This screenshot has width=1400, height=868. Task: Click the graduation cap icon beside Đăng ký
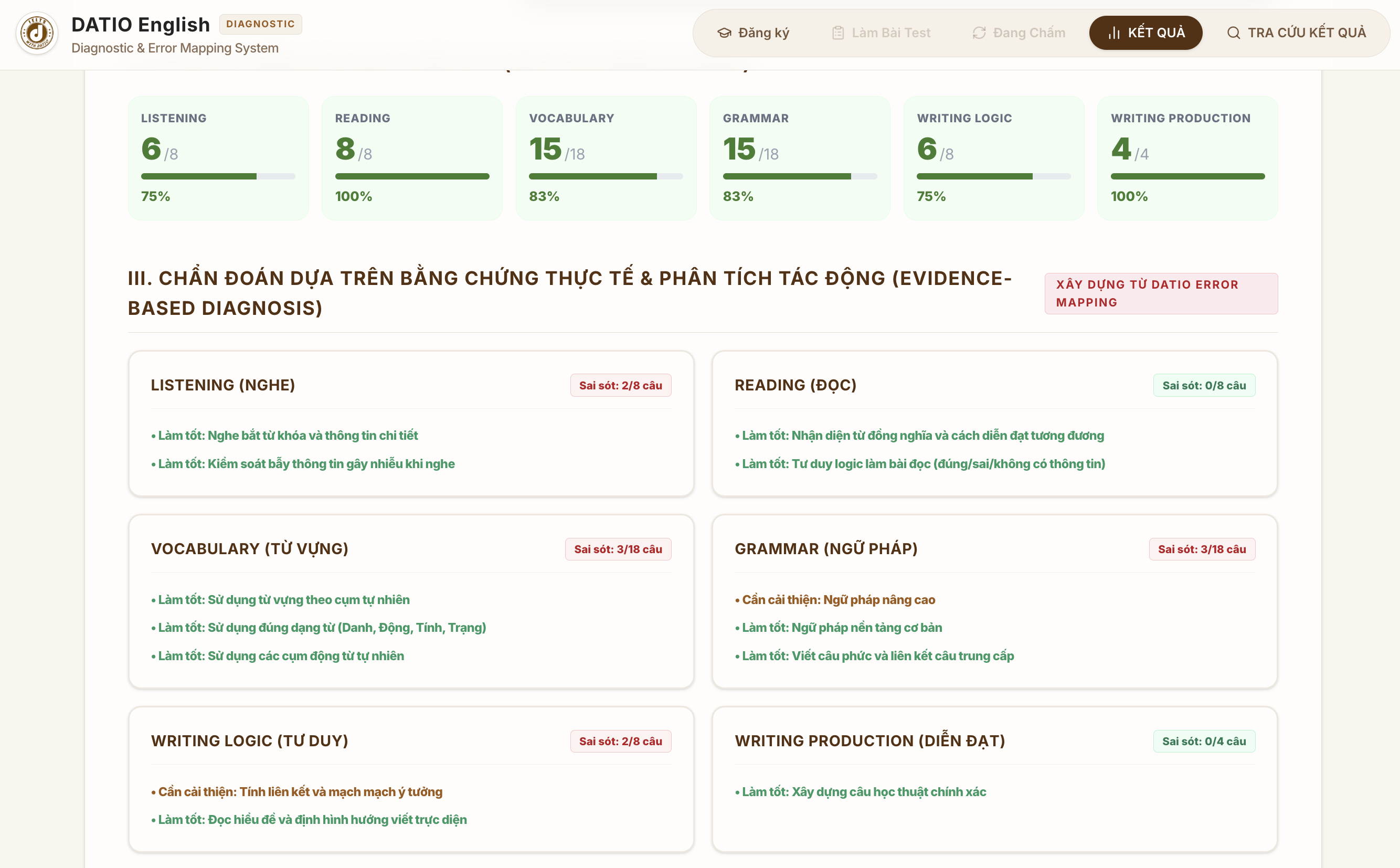coord(724,33)
